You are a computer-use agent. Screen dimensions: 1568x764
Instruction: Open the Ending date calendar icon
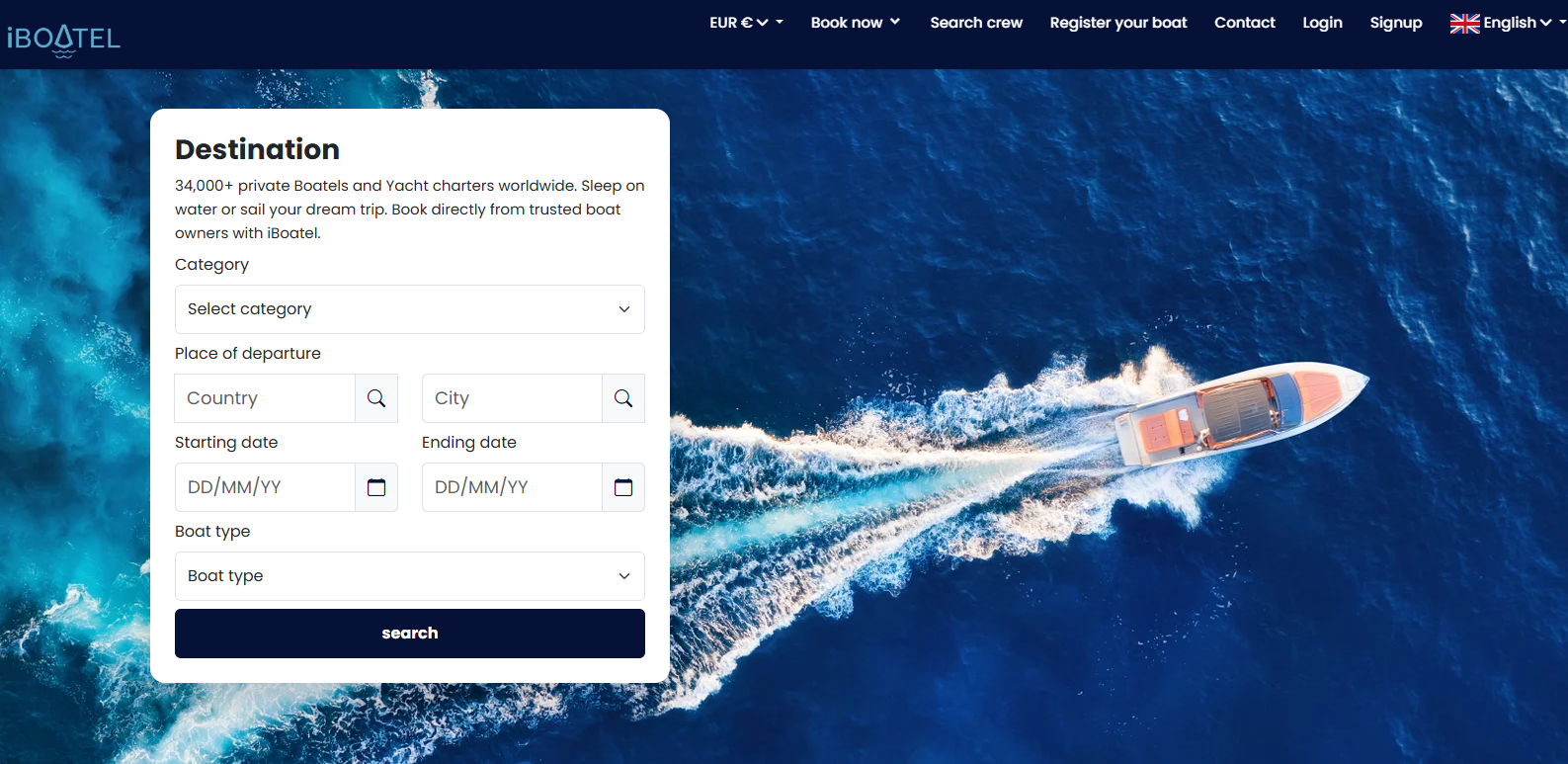(x=623, y=487)
